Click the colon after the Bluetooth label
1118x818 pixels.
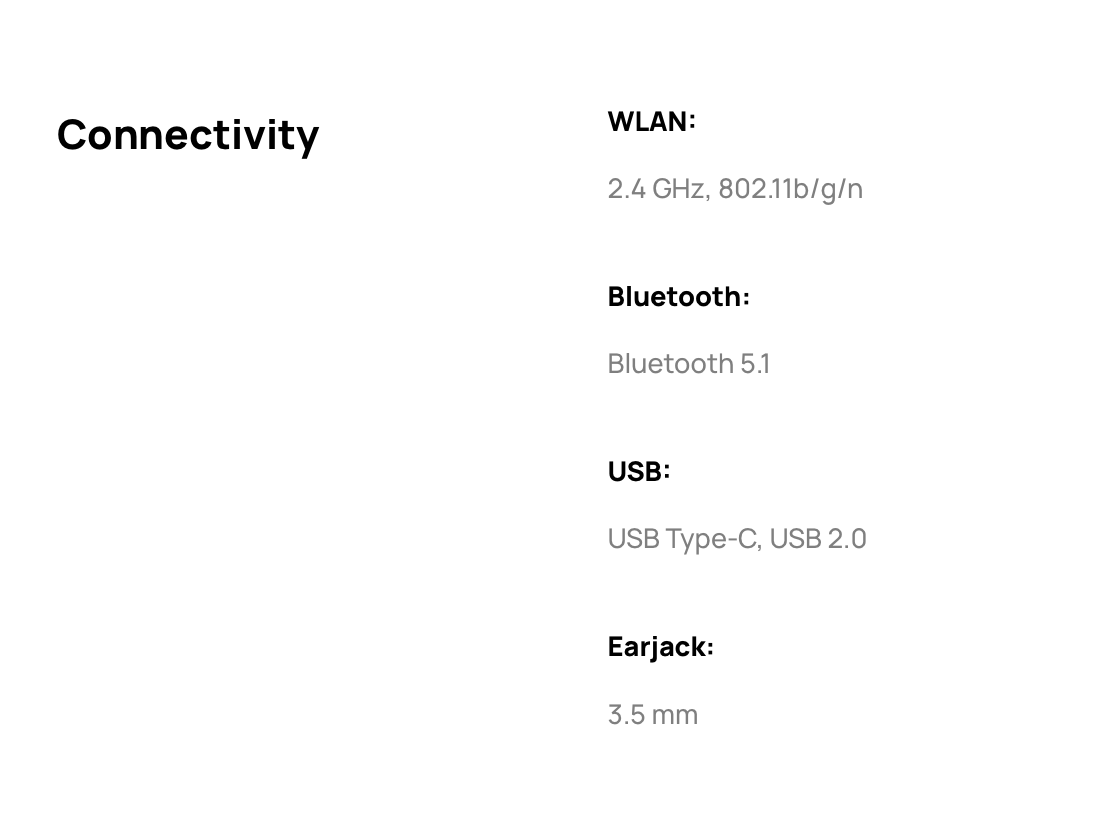pos(746,298)
